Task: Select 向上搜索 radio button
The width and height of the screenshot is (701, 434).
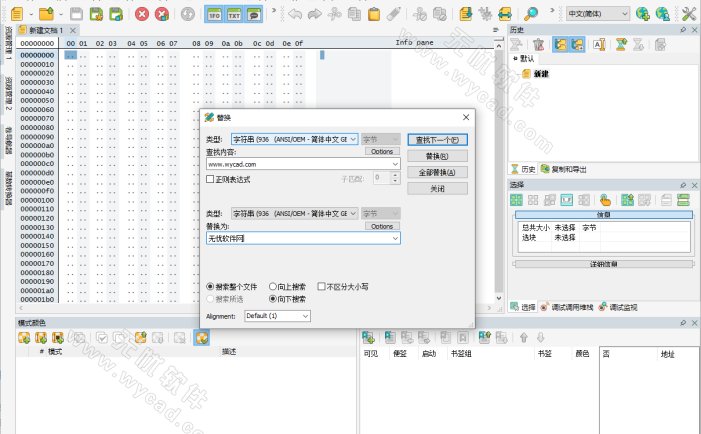Action: coord(273,287)
